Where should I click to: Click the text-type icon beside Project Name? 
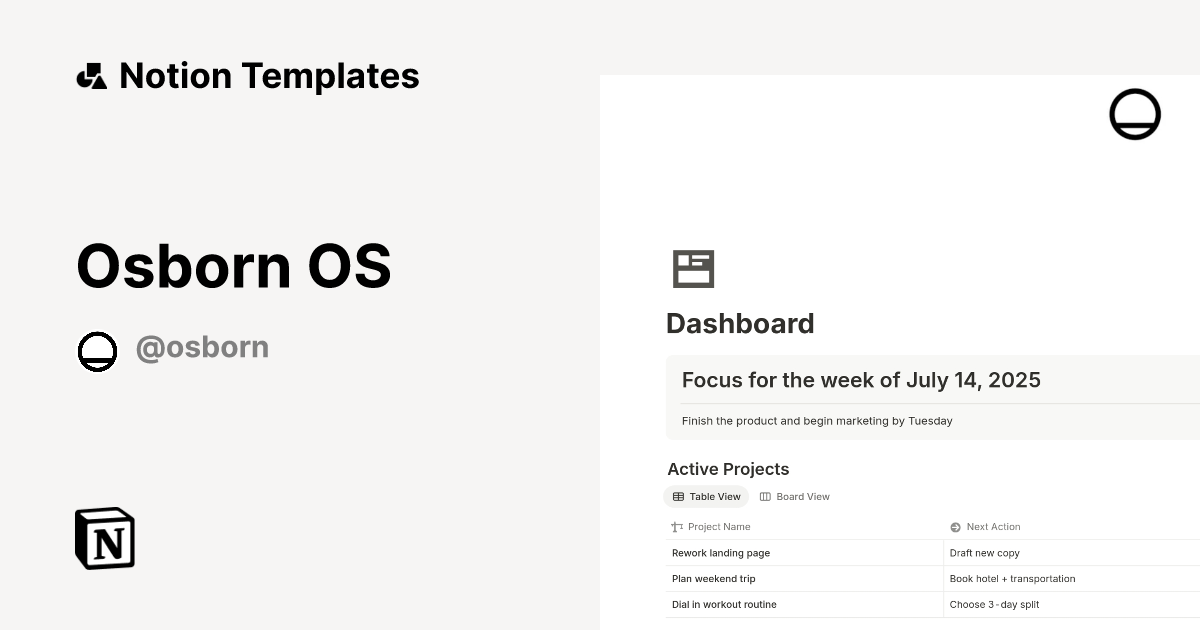click(675, 526)
